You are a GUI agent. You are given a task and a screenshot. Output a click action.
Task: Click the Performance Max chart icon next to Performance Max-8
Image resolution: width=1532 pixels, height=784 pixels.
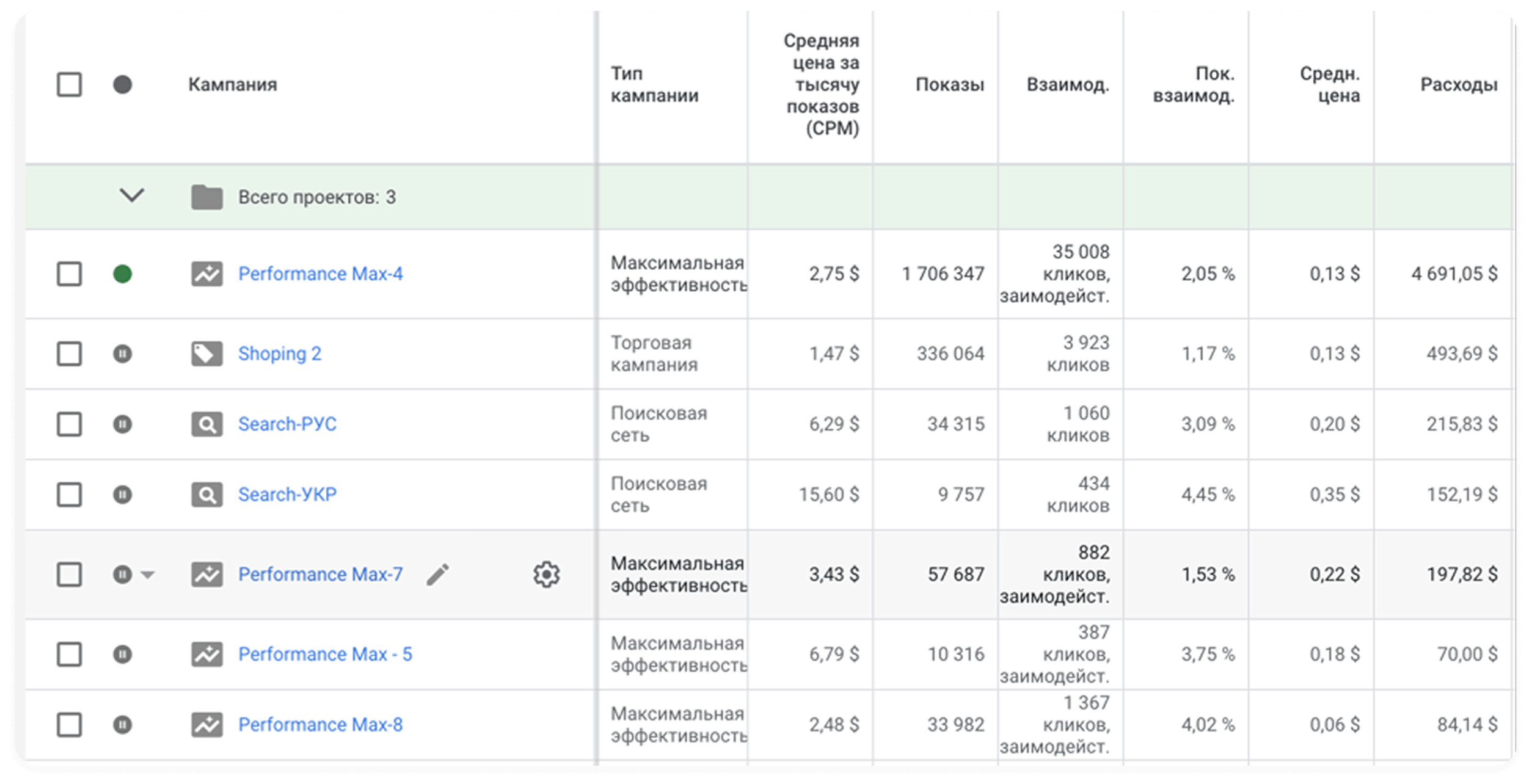point(206,725)
